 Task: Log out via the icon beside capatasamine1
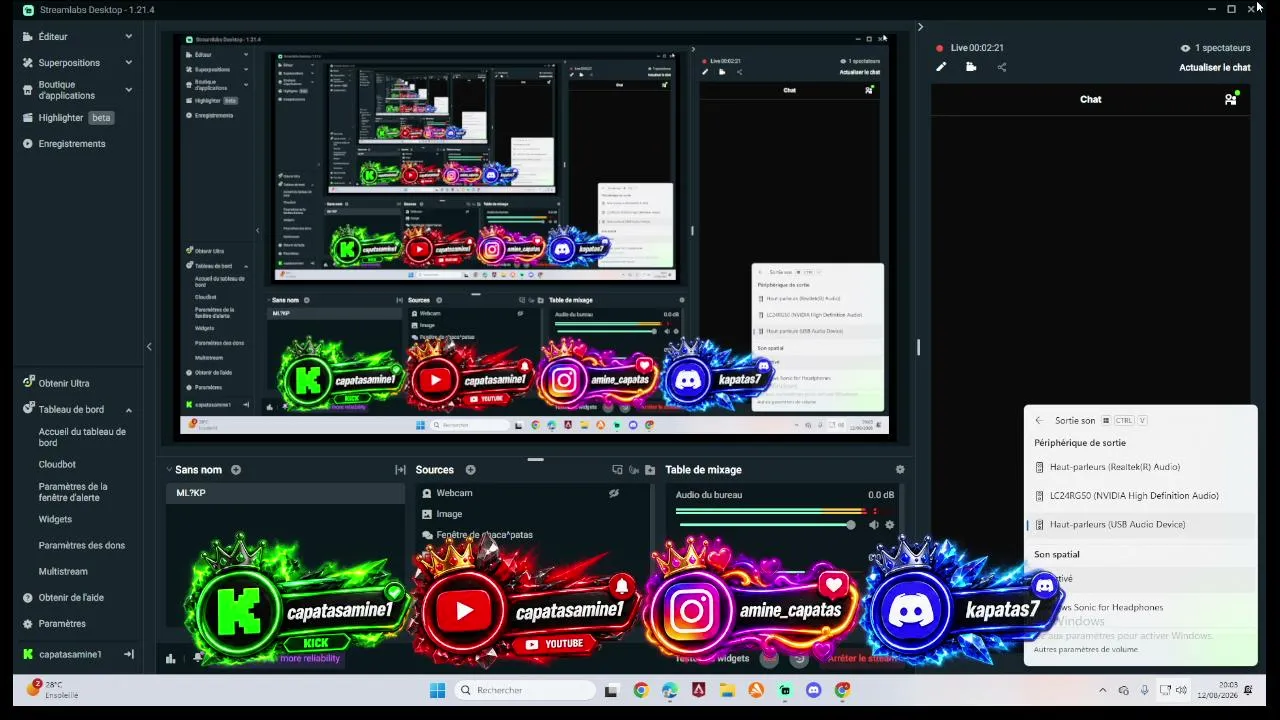128,654
